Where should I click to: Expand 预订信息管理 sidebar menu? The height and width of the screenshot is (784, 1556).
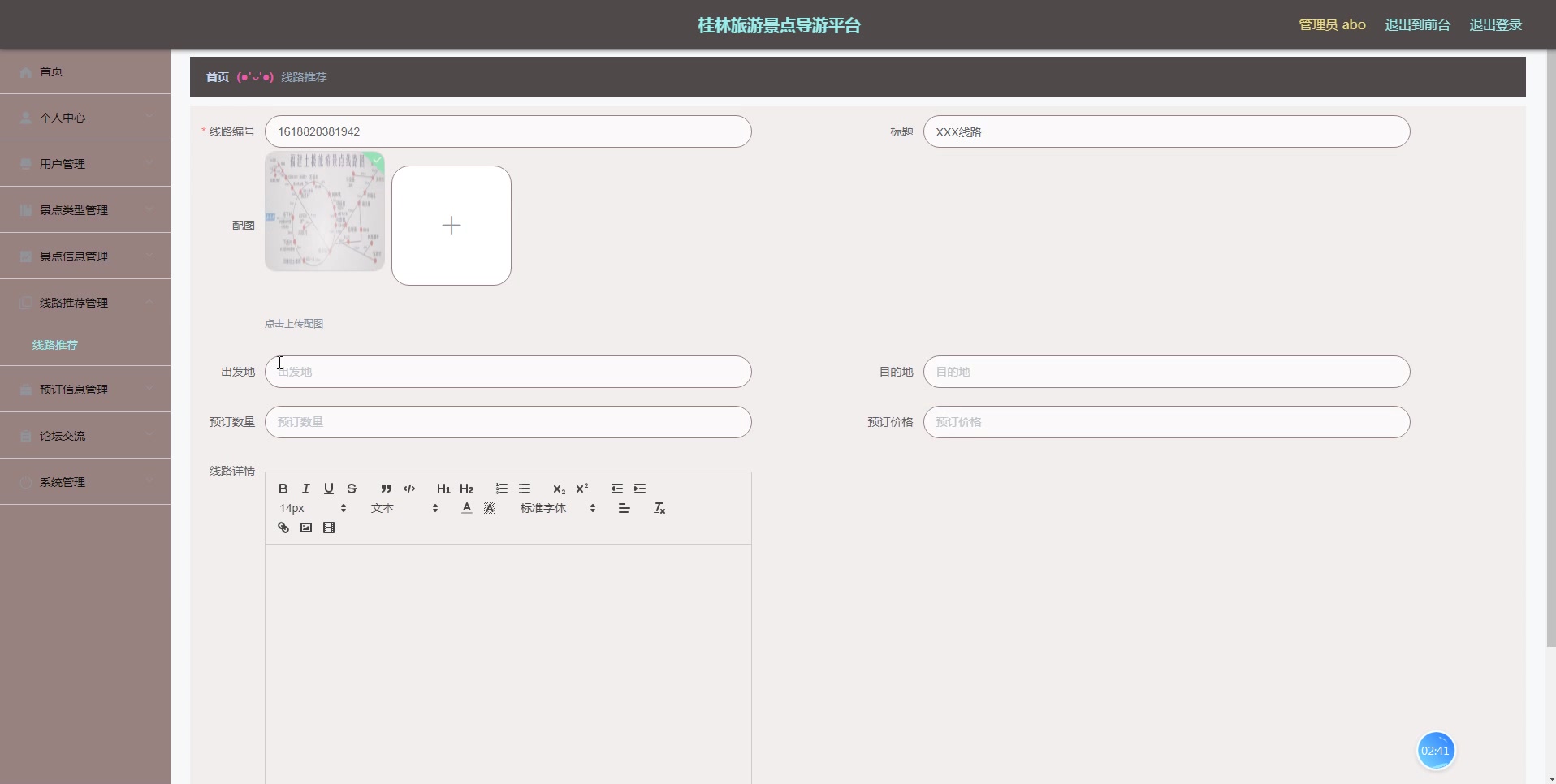[85, 390]
